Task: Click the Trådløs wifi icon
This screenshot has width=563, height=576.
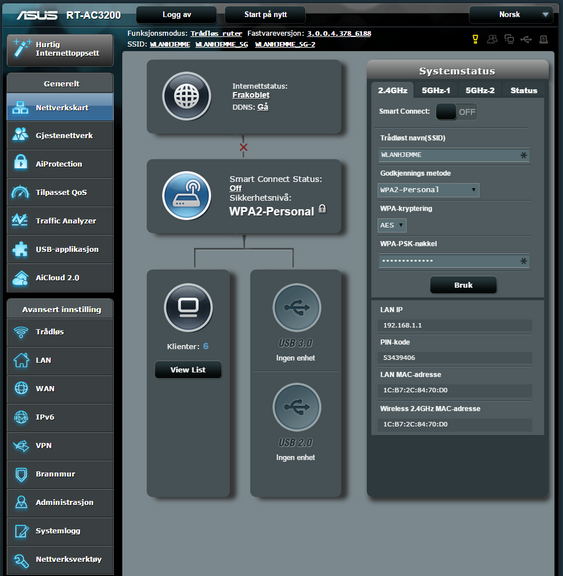Action: click(x=21, y=332)
